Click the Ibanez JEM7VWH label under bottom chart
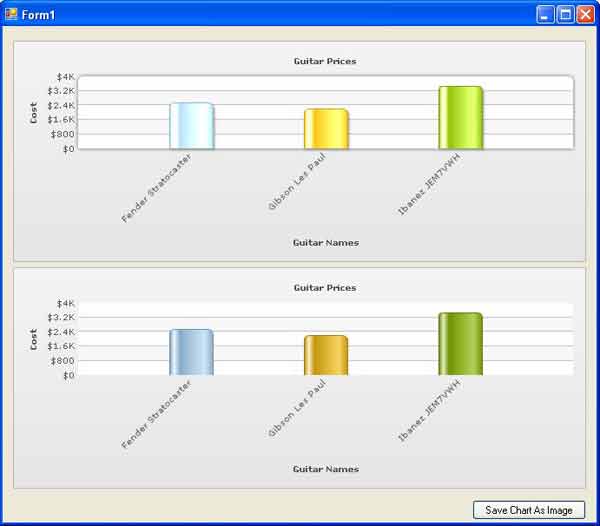 [x=429, y=410]
